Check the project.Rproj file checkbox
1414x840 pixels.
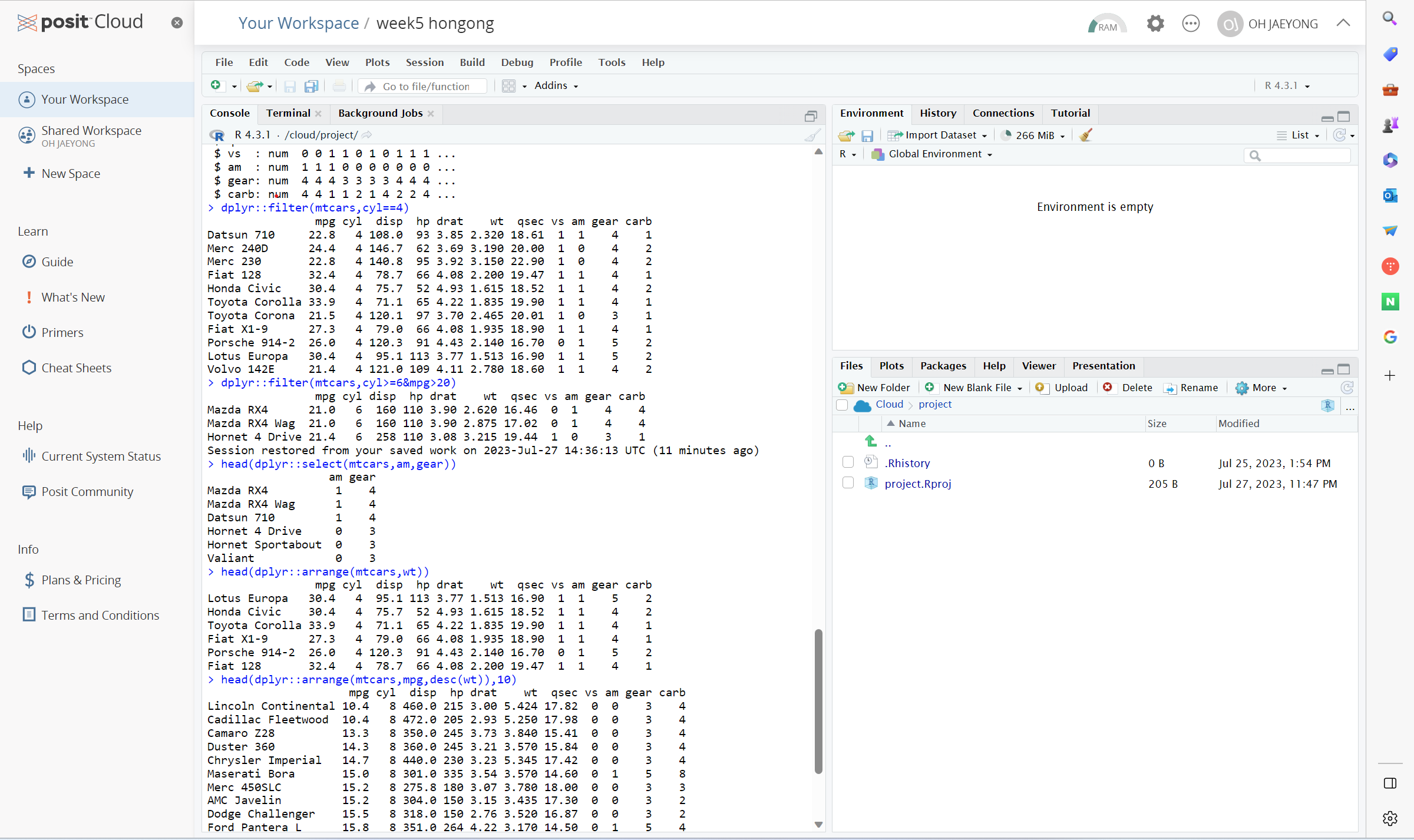click(848, 483)
